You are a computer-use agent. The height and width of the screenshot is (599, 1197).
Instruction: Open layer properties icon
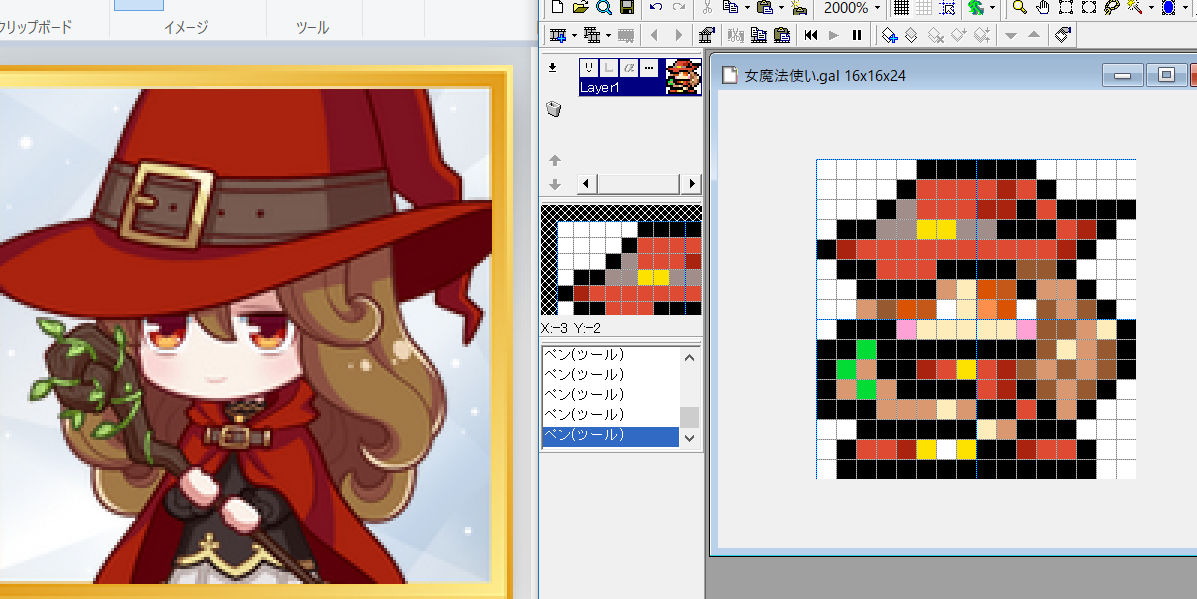coord(1063,35)
